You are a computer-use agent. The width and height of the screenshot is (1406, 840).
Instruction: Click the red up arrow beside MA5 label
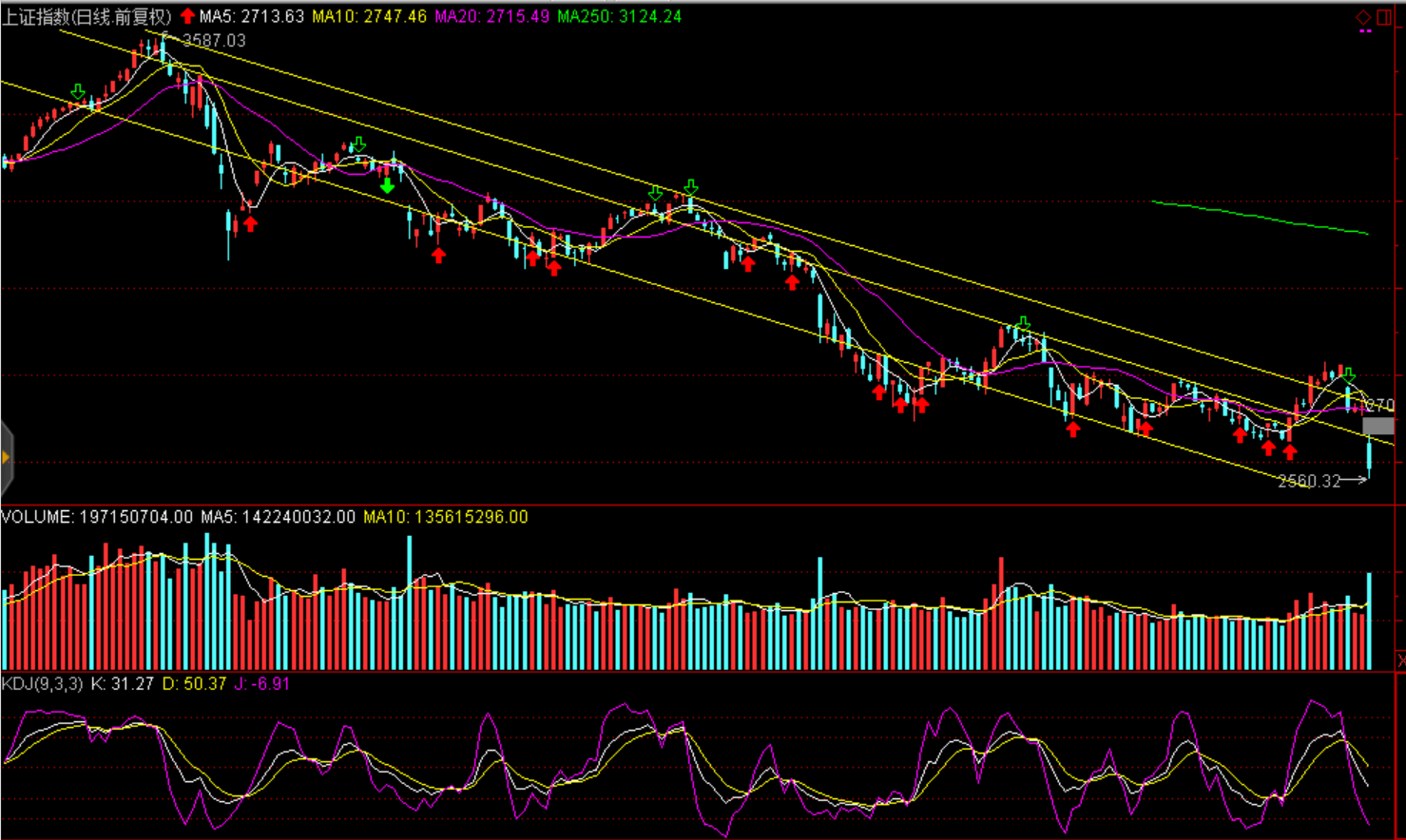click(188, 16)
